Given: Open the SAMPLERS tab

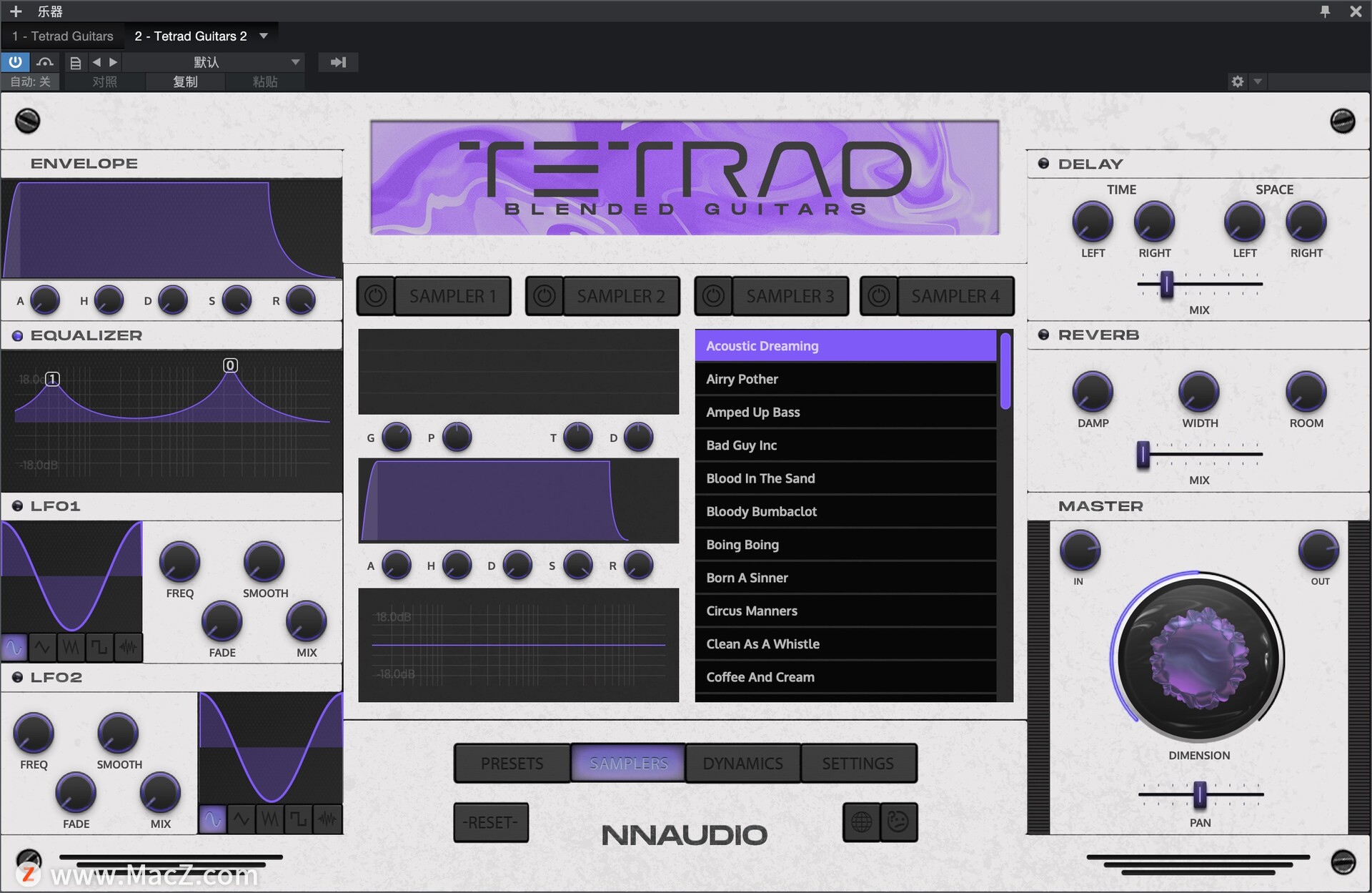Looking at the screenshot, I should click(x=629, y=764).
